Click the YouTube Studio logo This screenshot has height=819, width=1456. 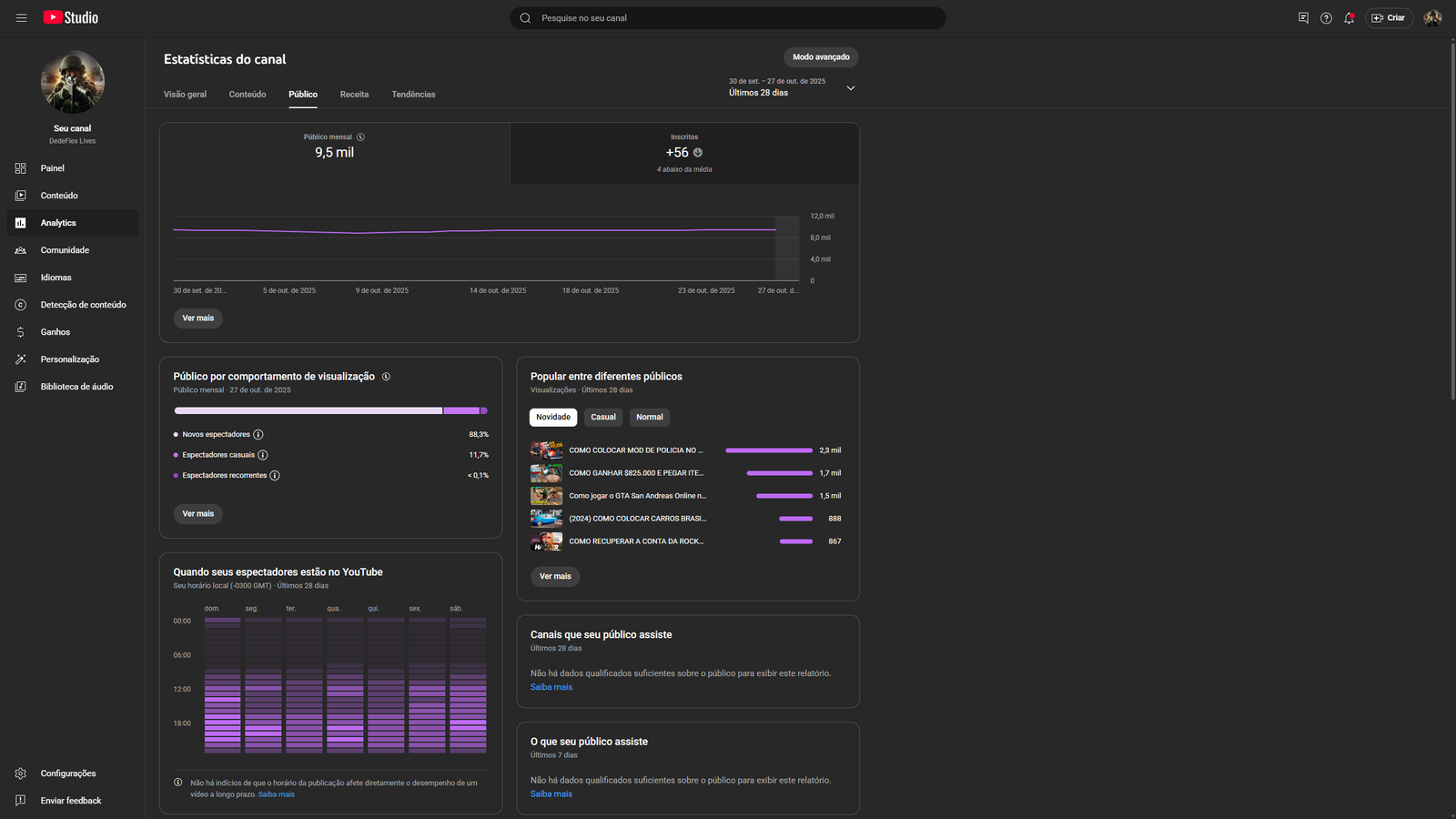(x=71, y=18)
